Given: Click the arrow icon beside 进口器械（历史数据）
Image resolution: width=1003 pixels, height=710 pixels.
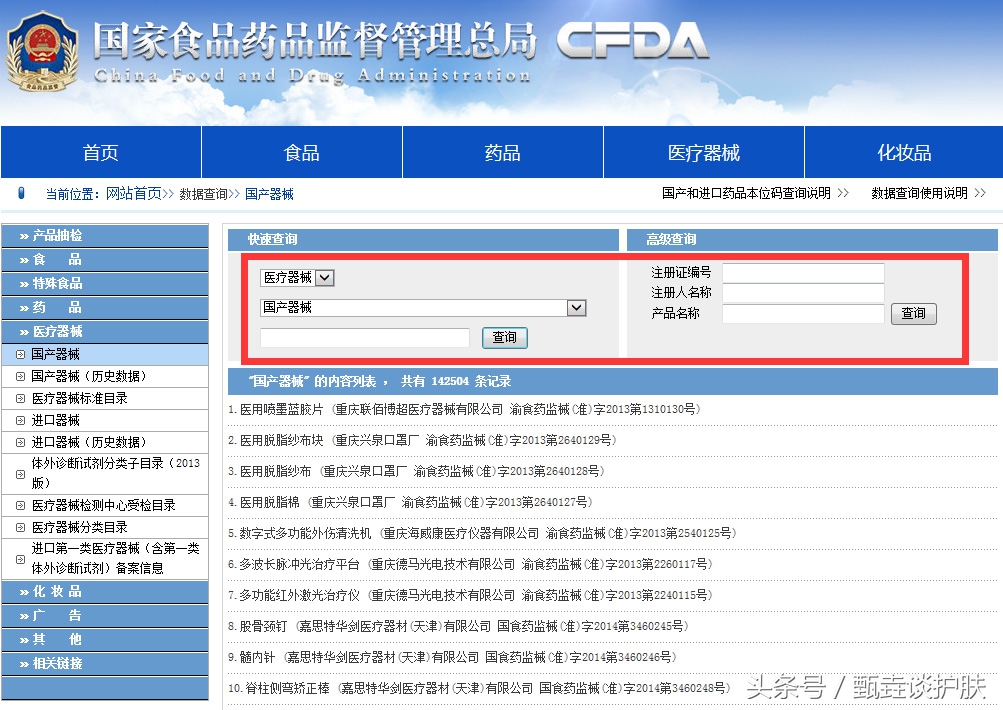Looking at the screenshot, I should tap(20, 442).
